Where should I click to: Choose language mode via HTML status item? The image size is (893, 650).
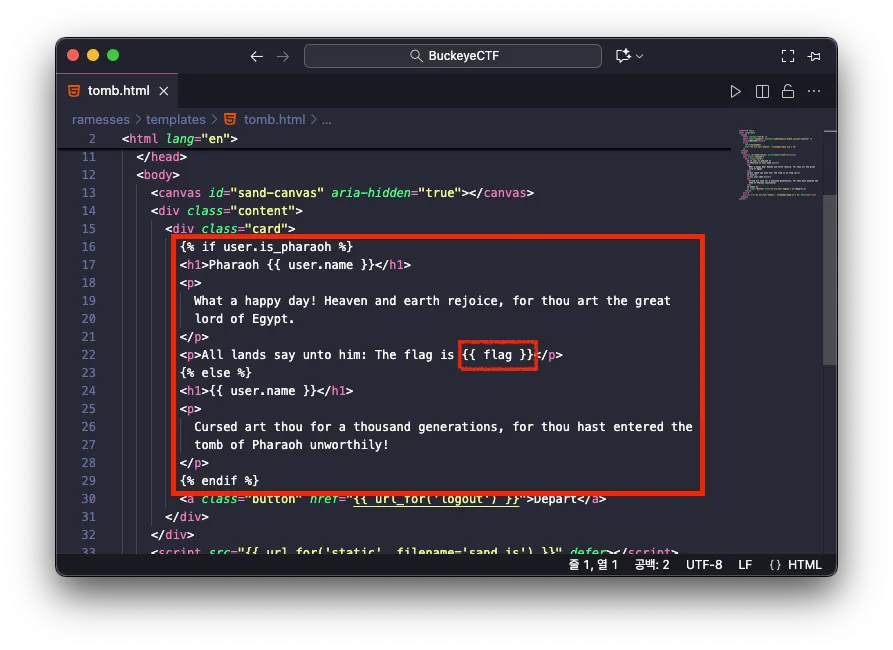tap(805, 565)
